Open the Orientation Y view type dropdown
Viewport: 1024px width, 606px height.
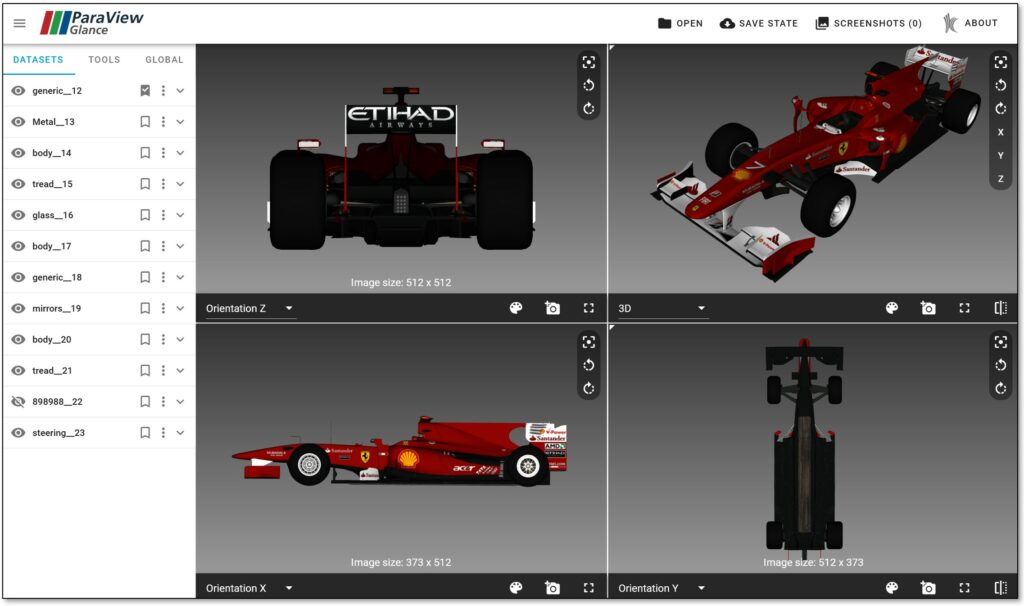pos(663,588)
